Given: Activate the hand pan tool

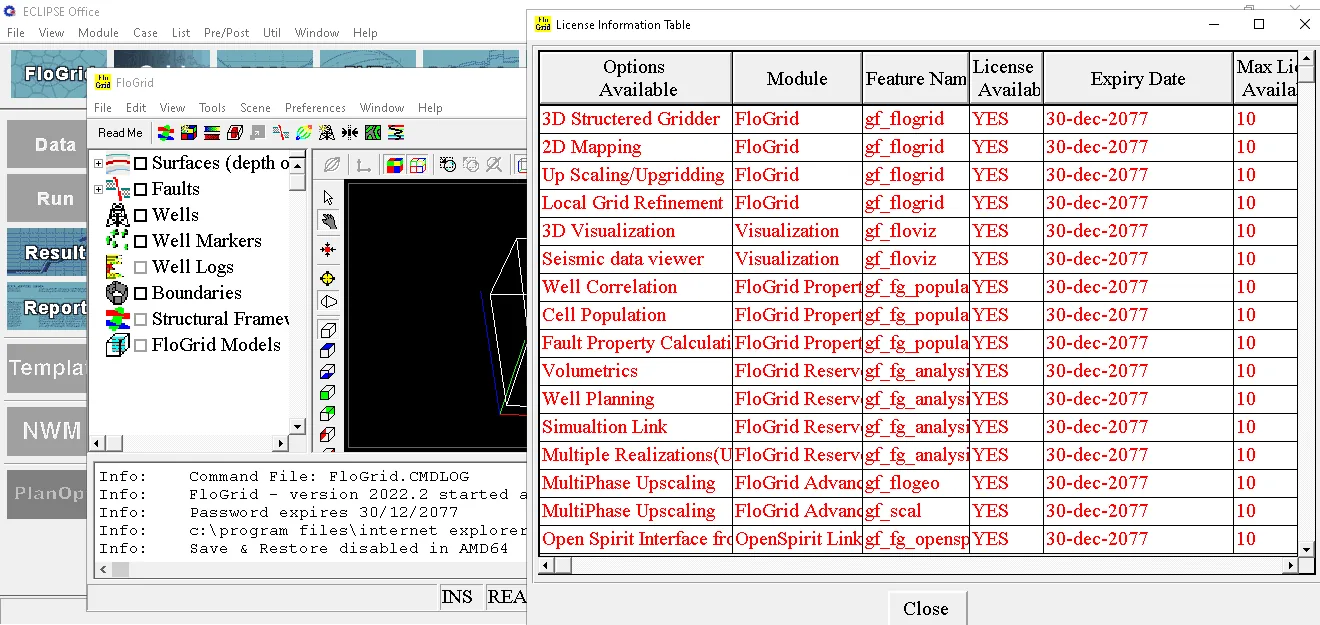Looking at the screenshot, I should tap(328, 222).
